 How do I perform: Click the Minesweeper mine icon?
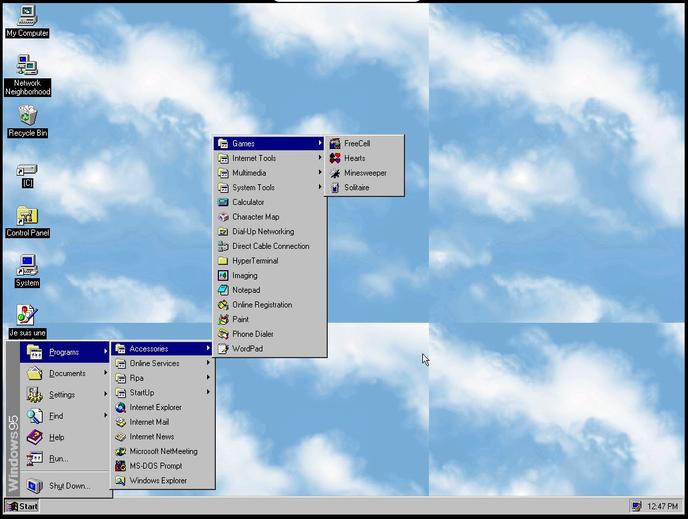click(335, 173)
